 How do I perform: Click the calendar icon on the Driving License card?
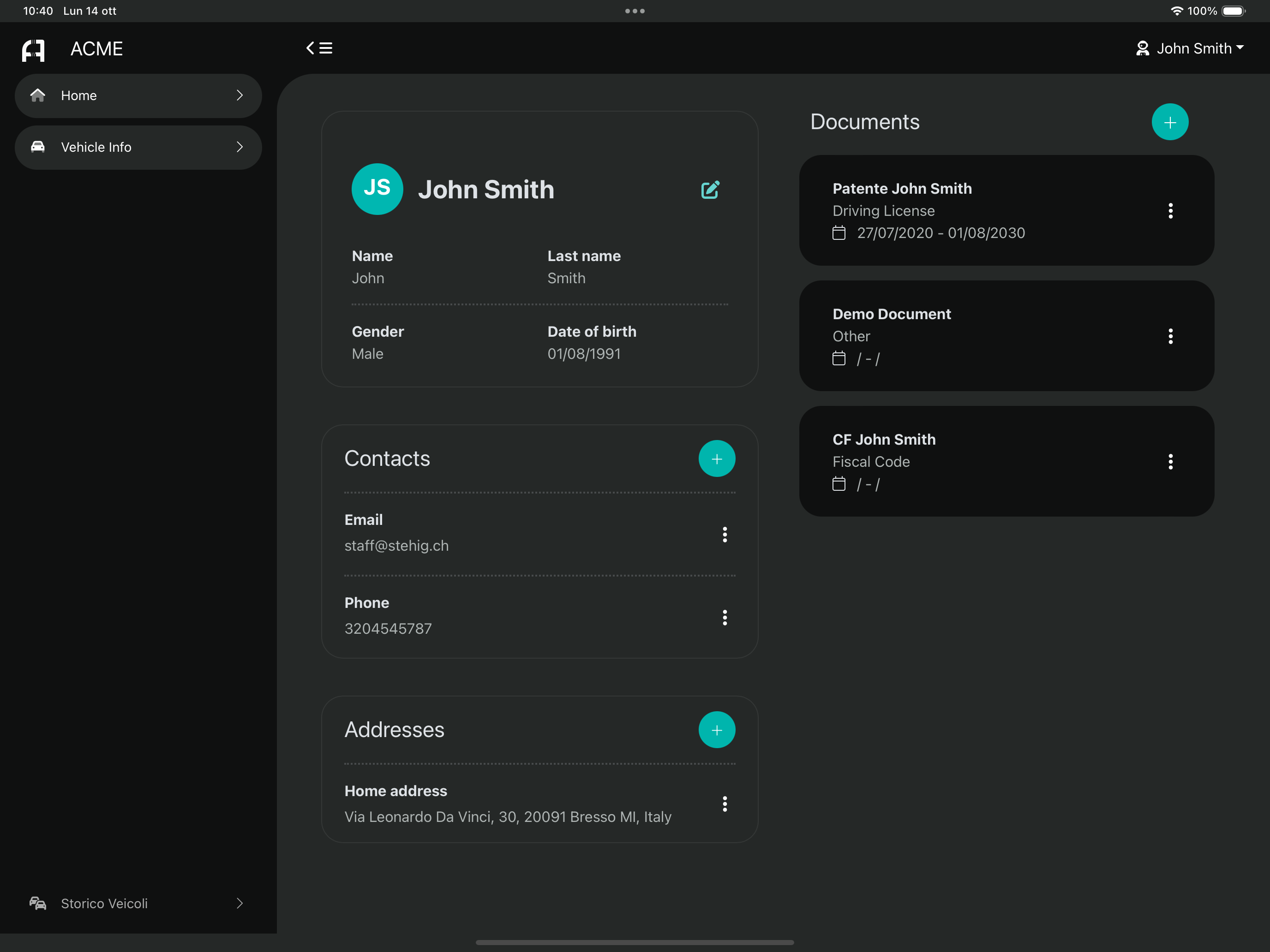coord(839,233)
